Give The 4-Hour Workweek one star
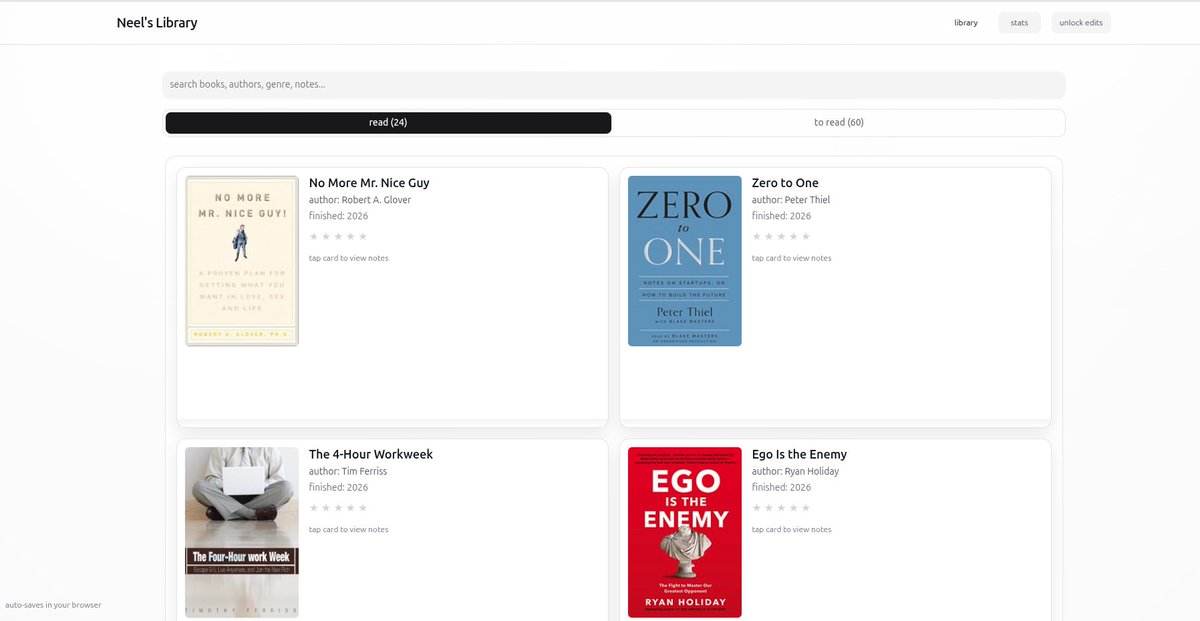The image size is (1200, 621). click(314, 508)
